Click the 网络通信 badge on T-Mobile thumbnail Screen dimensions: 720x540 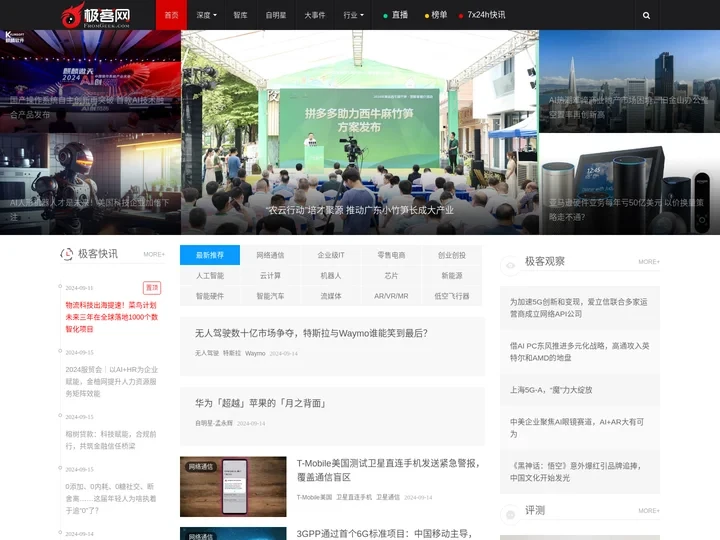[x=201, y=467]
